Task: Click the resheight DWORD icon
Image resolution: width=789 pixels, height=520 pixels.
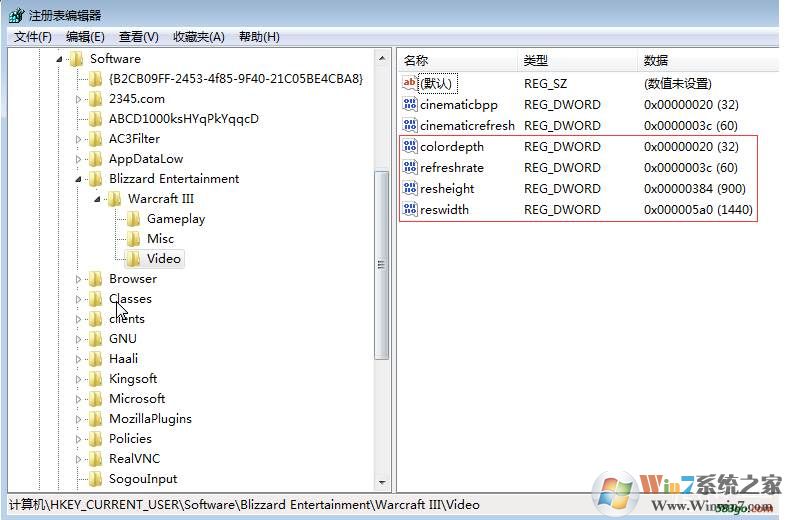Action: tap(410, 188)
